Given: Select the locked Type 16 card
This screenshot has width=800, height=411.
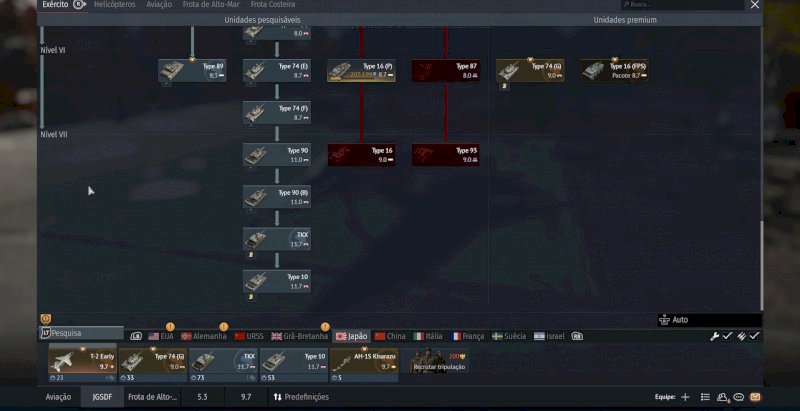Looking at the screenshot, I should coord(361,155).
